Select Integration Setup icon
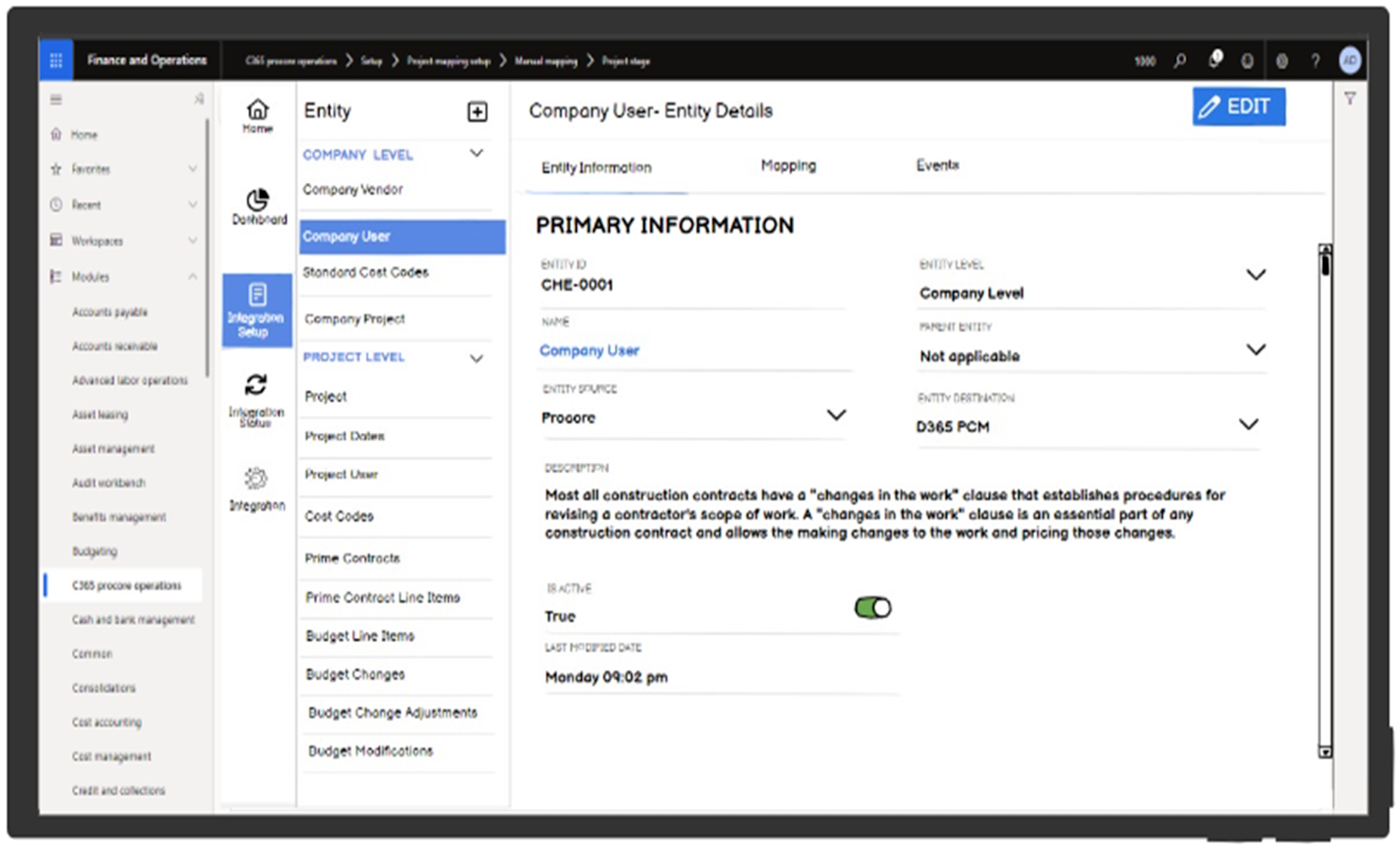 click(257, 311)
